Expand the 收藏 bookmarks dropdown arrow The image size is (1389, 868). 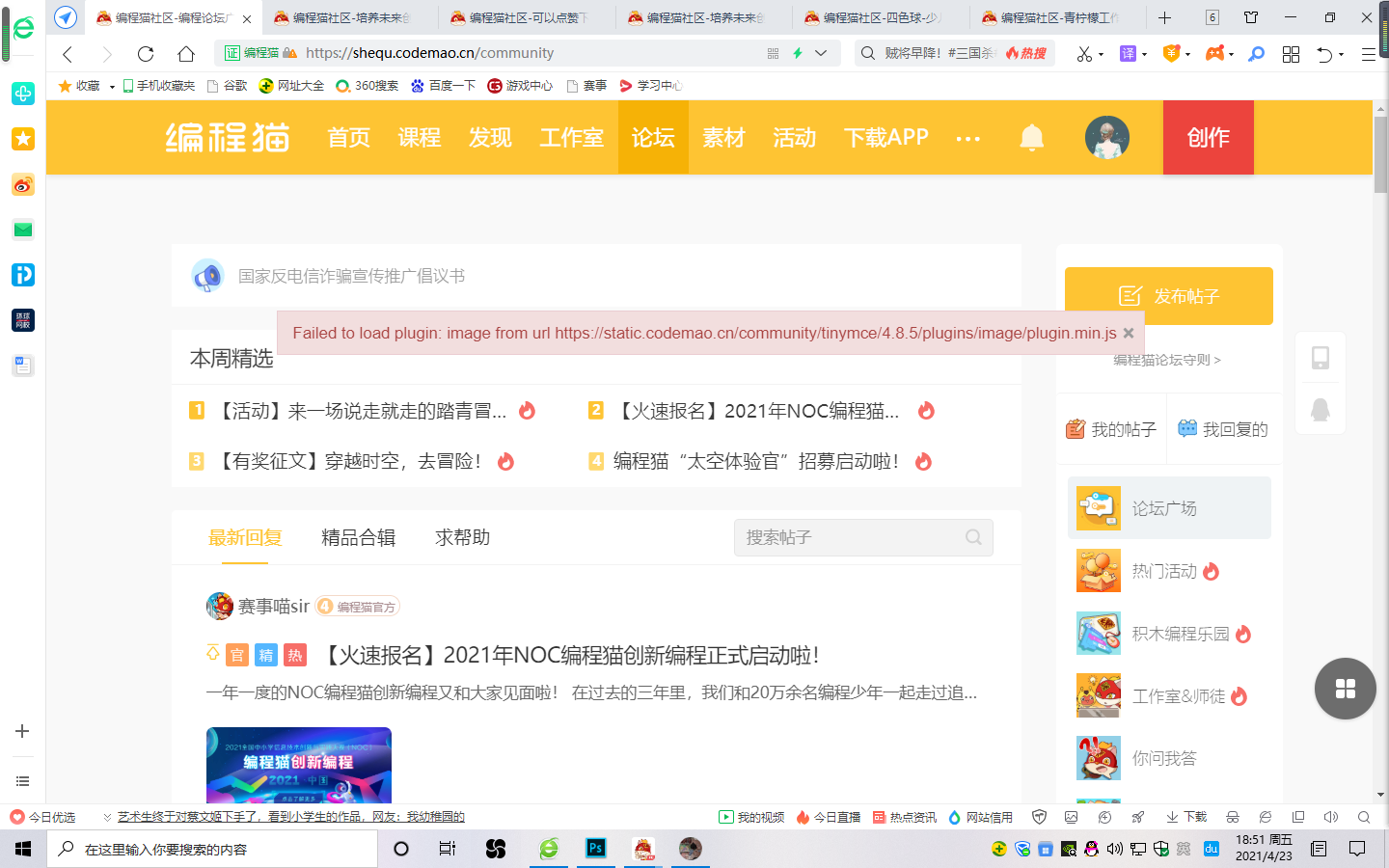pyautogui.click(x=112, y=87)
